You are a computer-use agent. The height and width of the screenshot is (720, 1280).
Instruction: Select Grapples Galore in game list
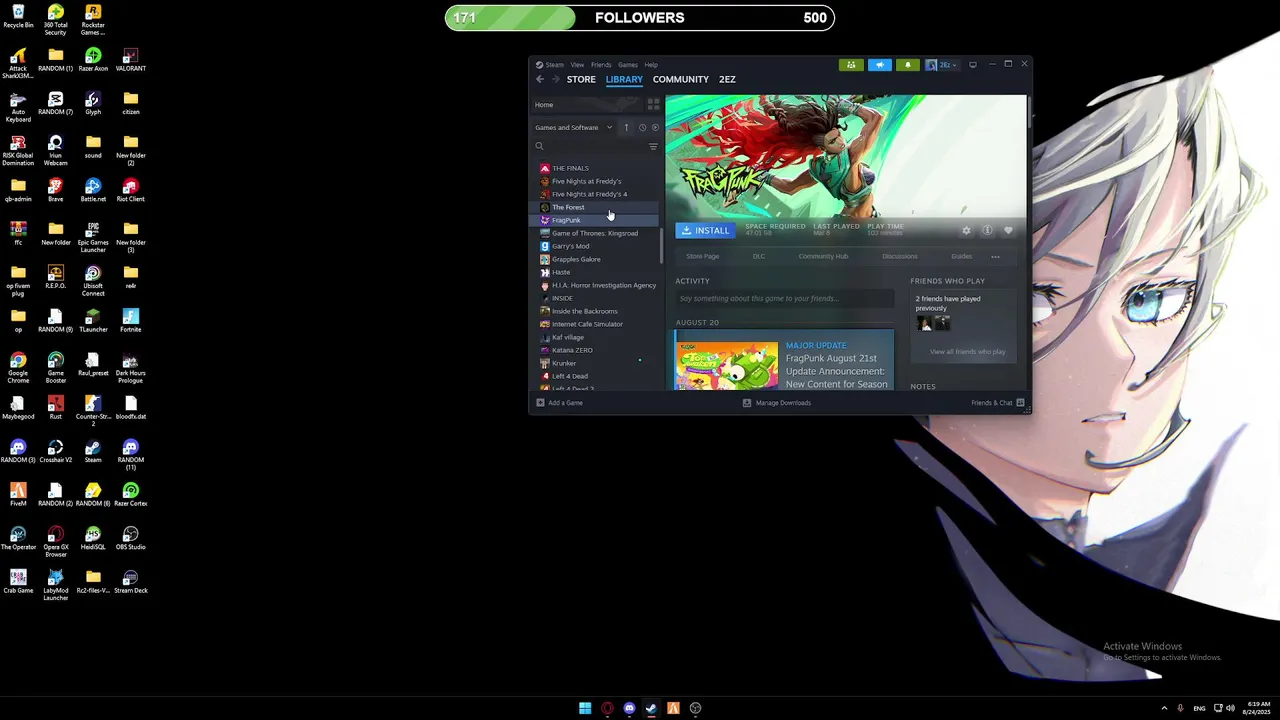point(595,259)
